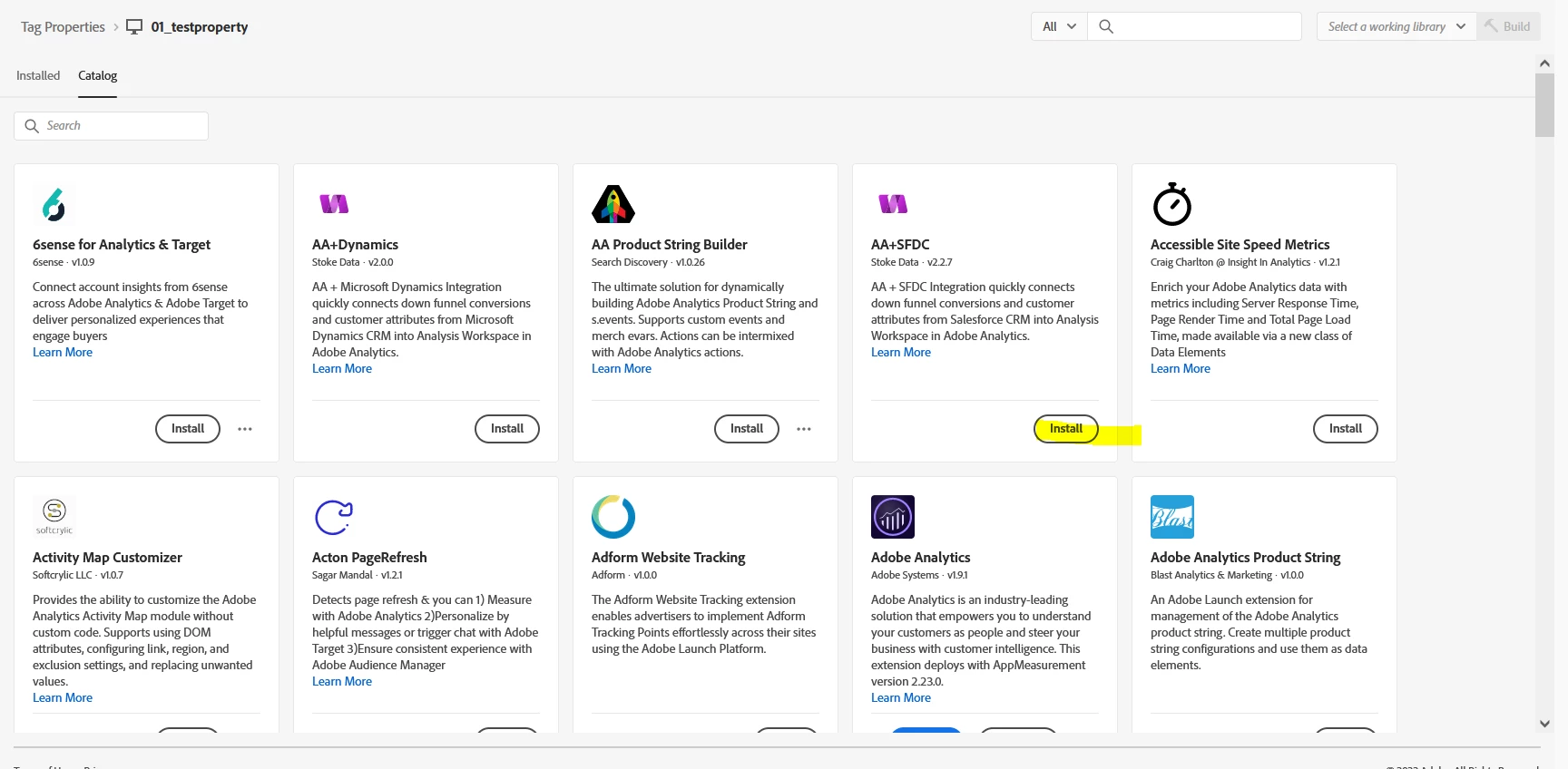Open more options for AA Product String Builder
This screenshot has width=1568, height=769.
[x=804, y=429]
